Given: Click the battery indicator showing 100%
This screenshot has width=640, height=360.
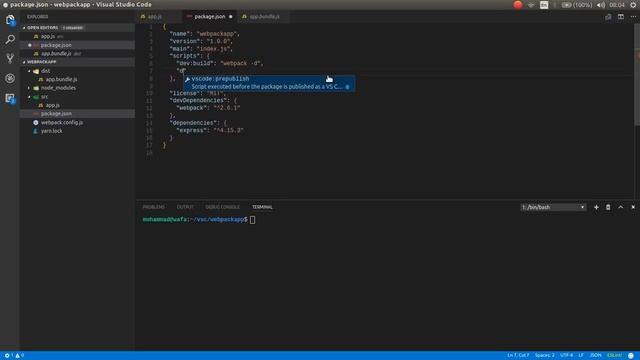Looking at the screenshot, I should 577,5.
